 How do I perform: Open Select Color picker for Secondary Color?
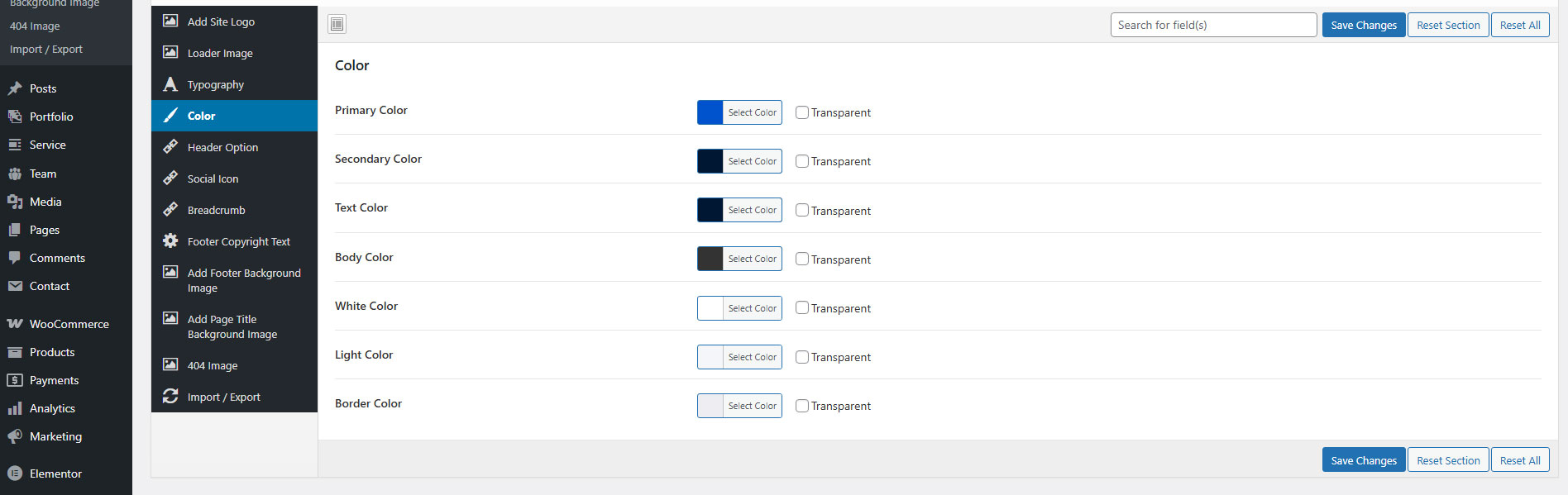[x=752, y=161]
